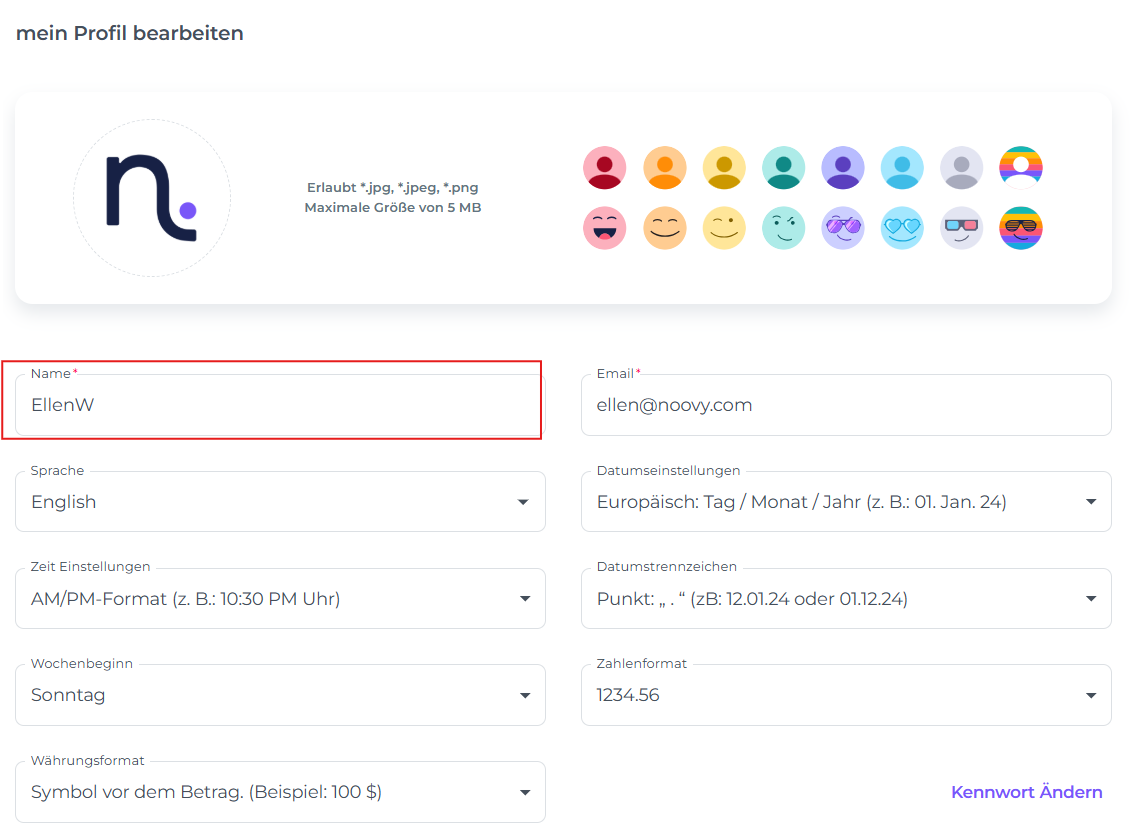This screenshot has width=1130, height=830.
Task: Expand the Datumstrennzeichen dropdown
Action: [x=845, y=599]
